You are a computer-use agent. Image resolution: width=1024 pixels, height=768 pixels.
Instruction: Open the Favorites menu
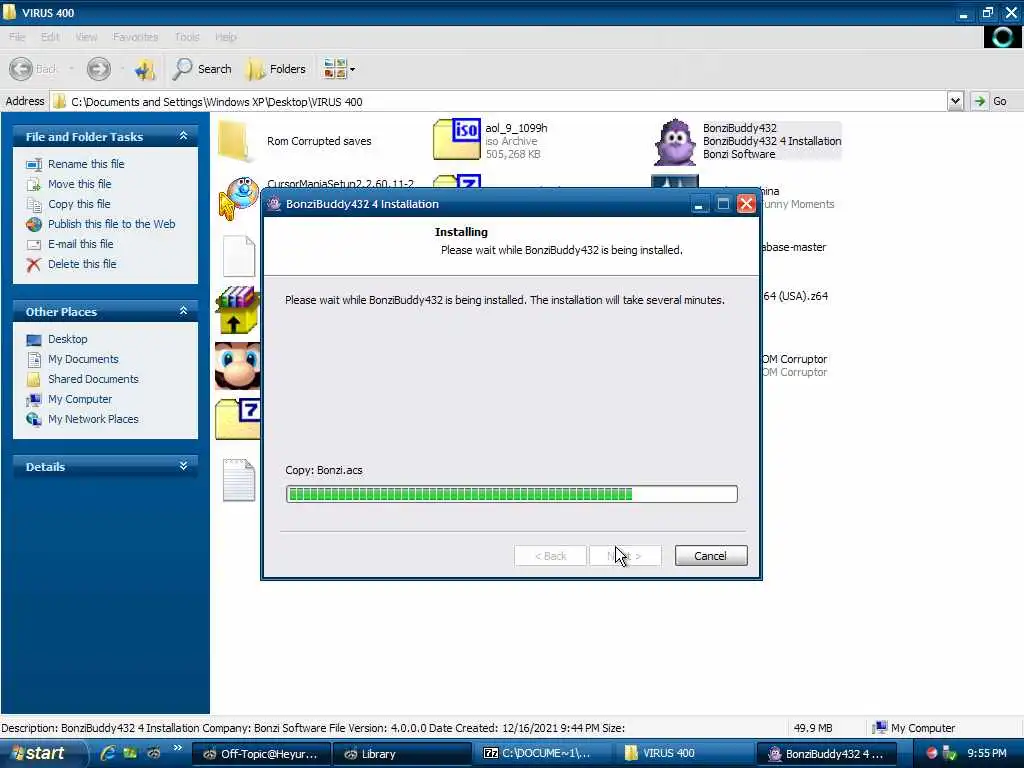click(135, 37)
